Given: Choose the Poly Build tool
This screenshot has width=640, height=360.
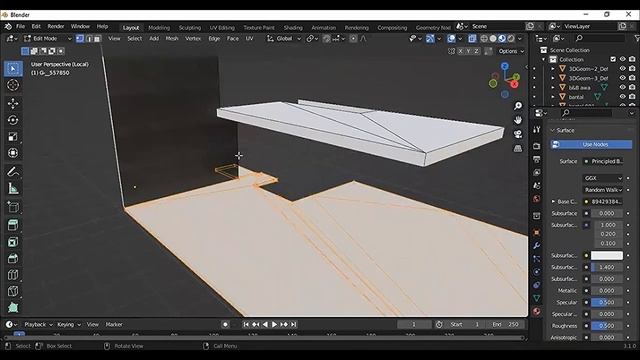Looking at the screenshot, I should click(13, 307).
